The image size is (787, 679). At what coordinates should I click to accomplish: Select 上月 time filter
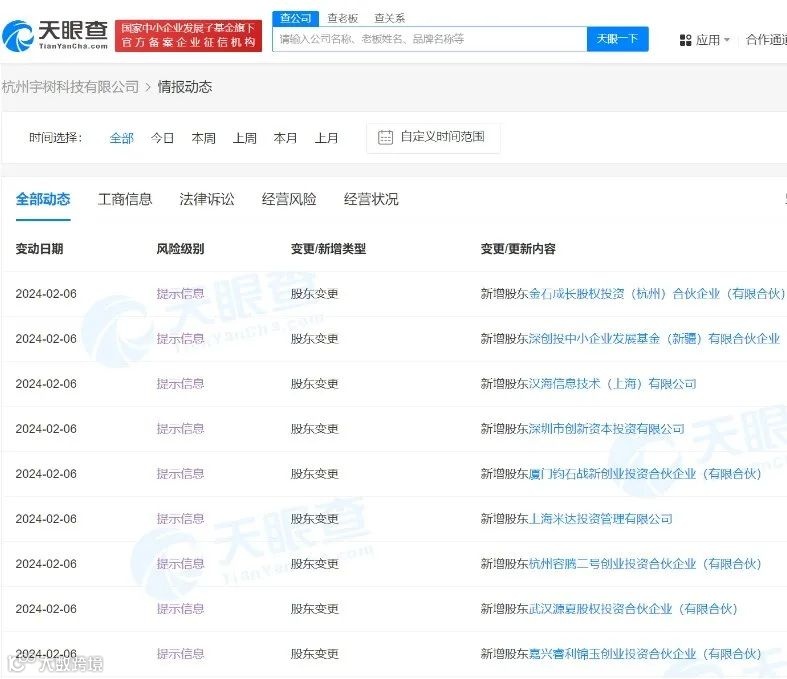pos(326,138)
